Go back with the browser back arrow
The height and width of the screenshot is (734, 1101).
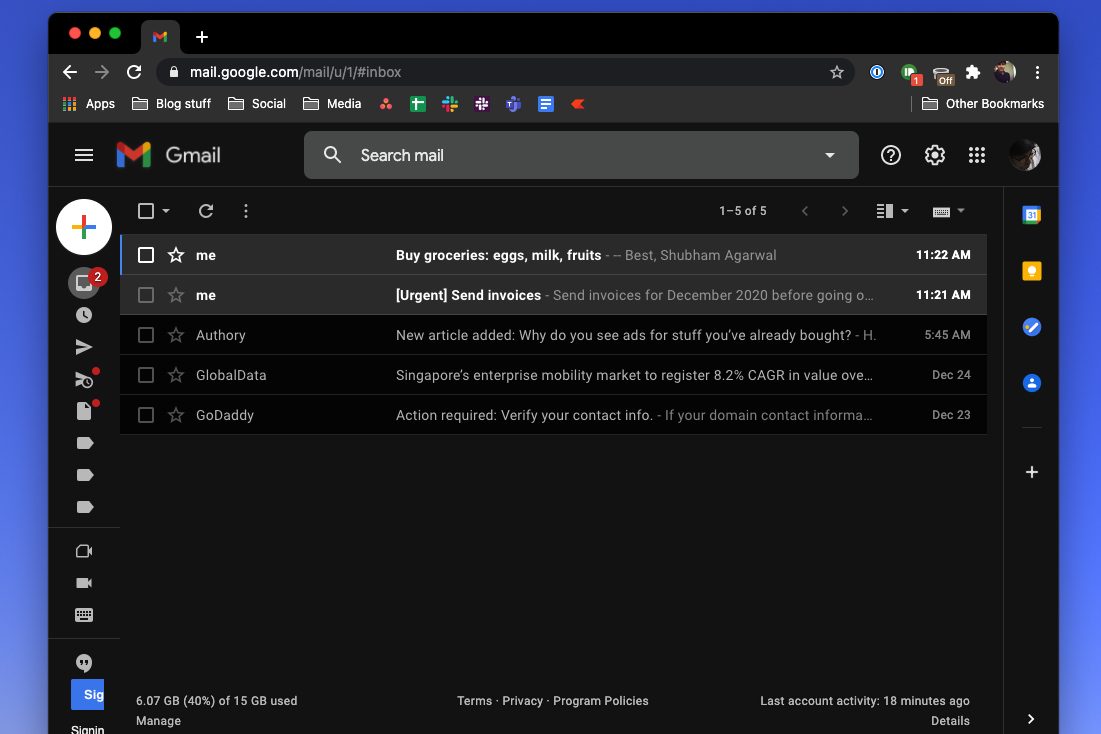pos(70,72)
